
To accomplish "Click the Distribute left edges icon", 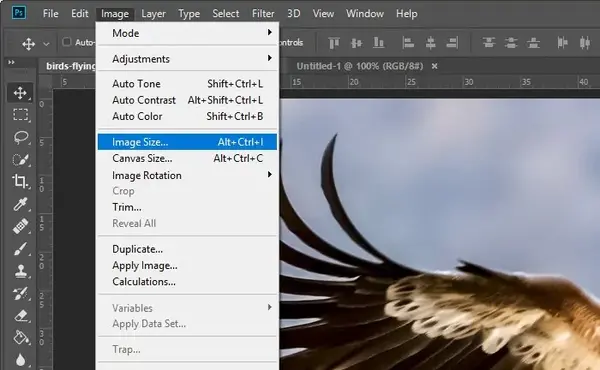I will [x=562, y=43].
